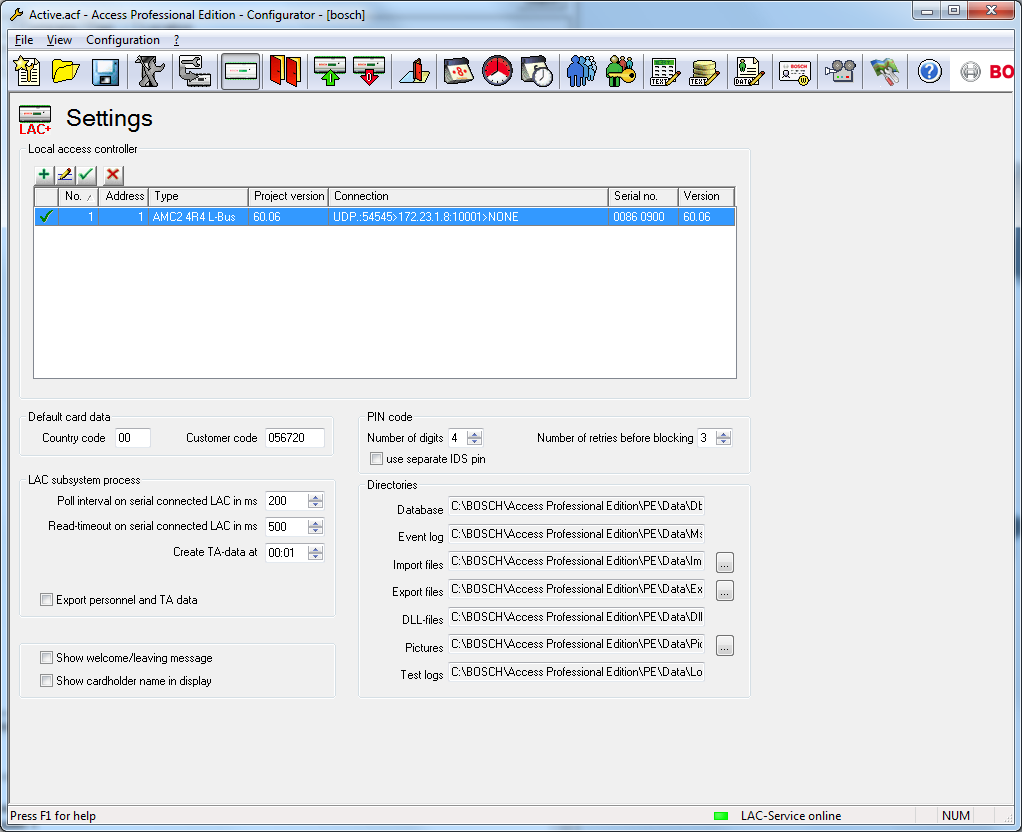Click the general settings tools icon
The height and width of the screenshot is (832, 1023).
149,71
